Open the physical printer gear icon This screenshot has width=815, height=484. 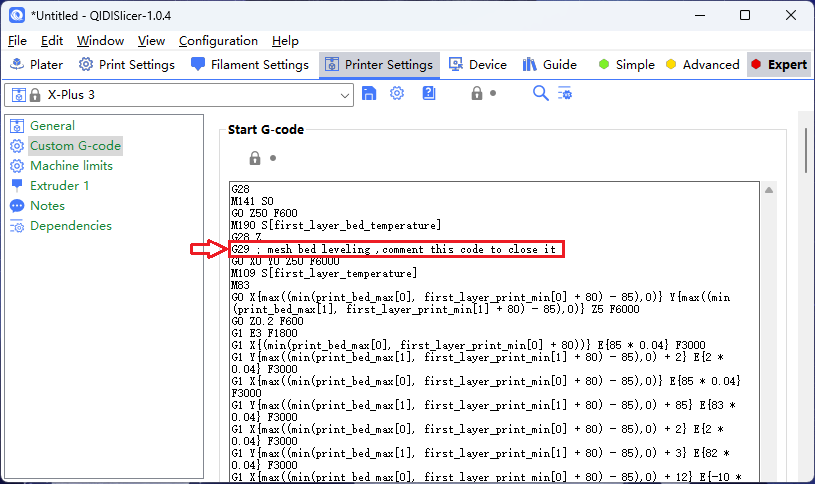click(x=397, y=93)
